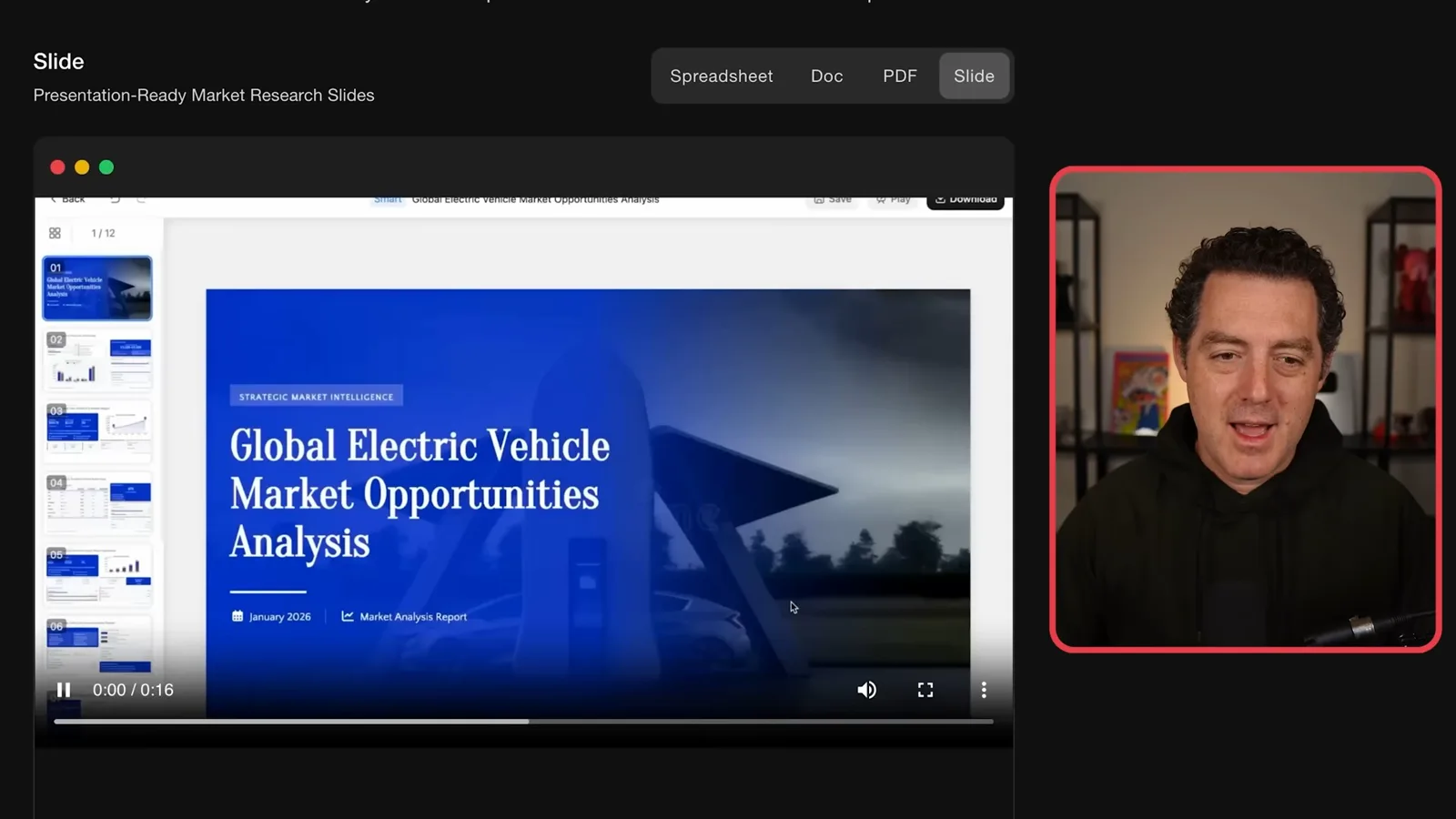Select slide 05 thumbnail
This screenshot has width=1456, height=819.
[x=97, y=575]
